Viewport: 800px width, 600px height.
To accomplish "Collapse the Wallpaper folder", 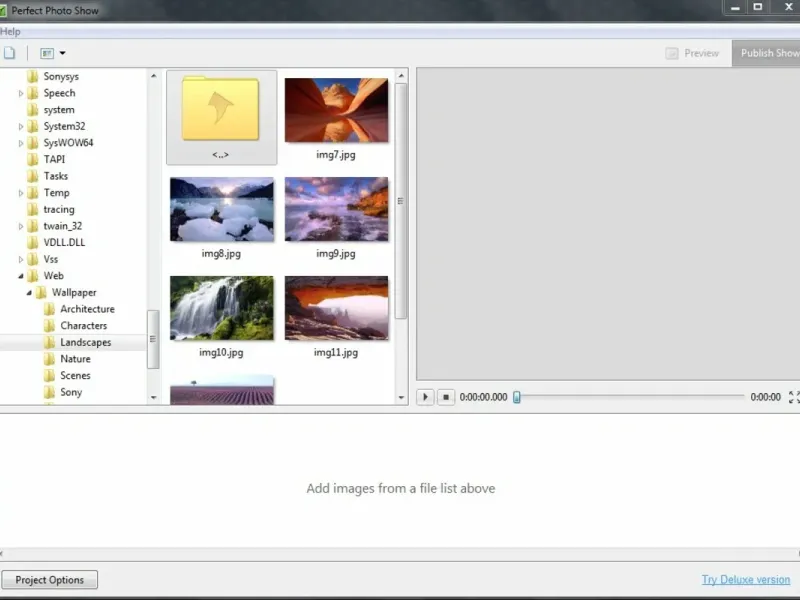I will pyautogui.click(x=29, y=293).
